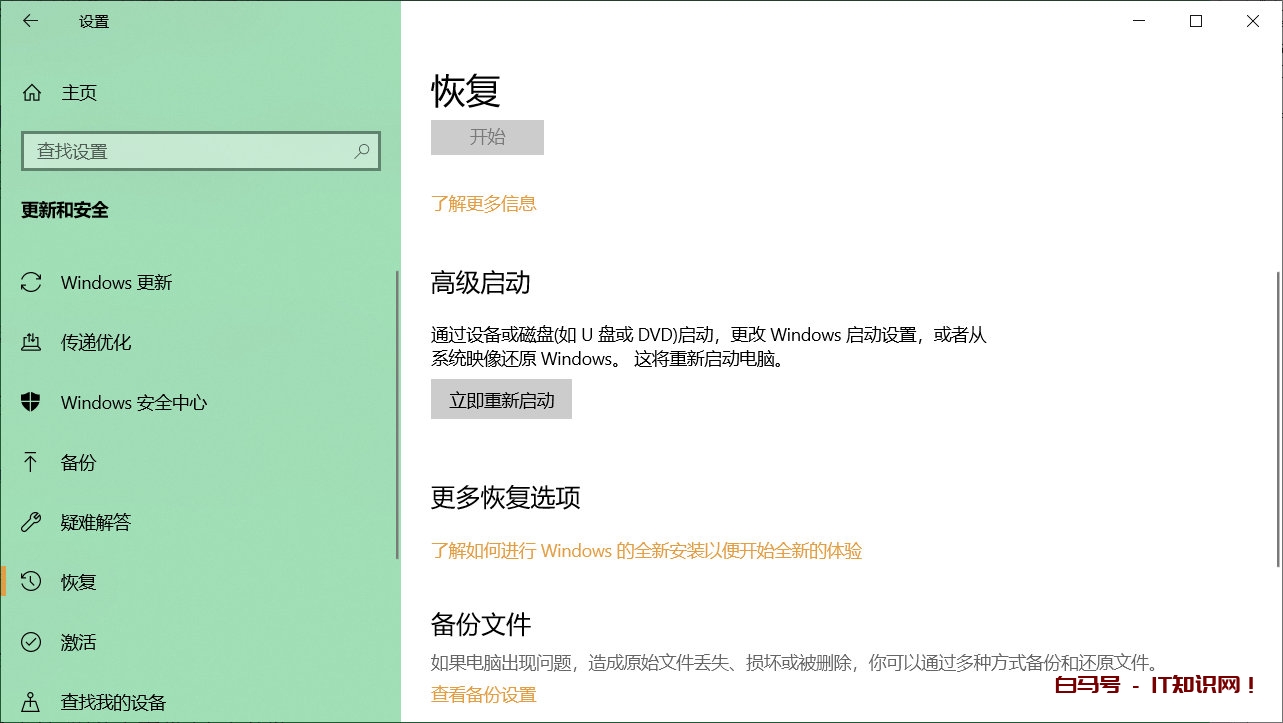Image resolution: width=1283 pixels, height=723 pixels.
Task: Click the disabled 开始 reset button
Action: pos(487,137)
